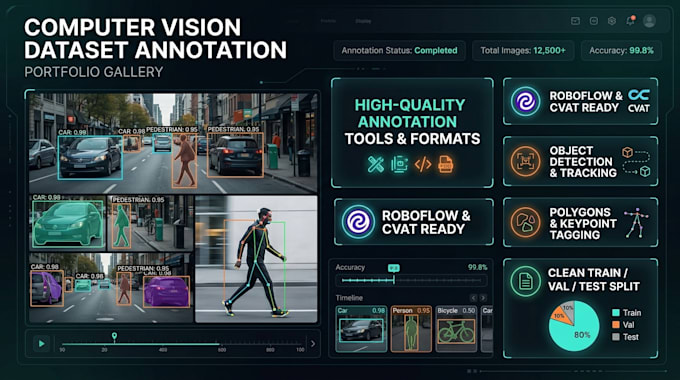Screen dimensions: 680x380
Task: Click the Total Images: 12,500+ badge
Action: pos(523,51)
